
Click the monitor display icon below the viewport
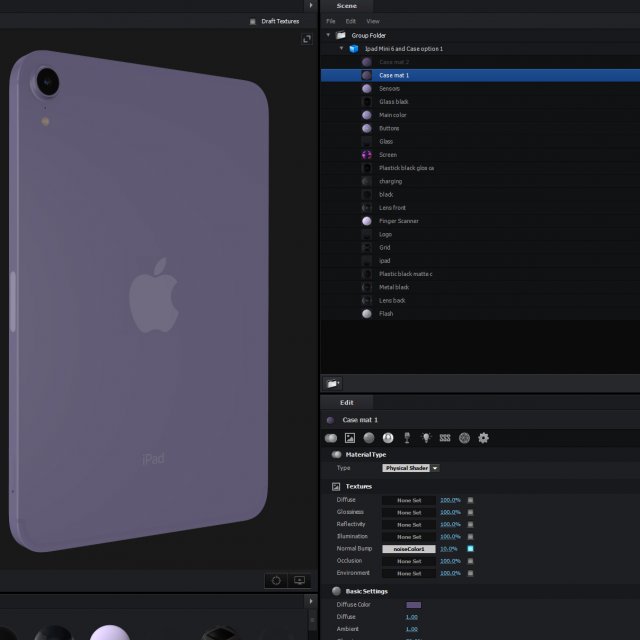pos(300,580)
